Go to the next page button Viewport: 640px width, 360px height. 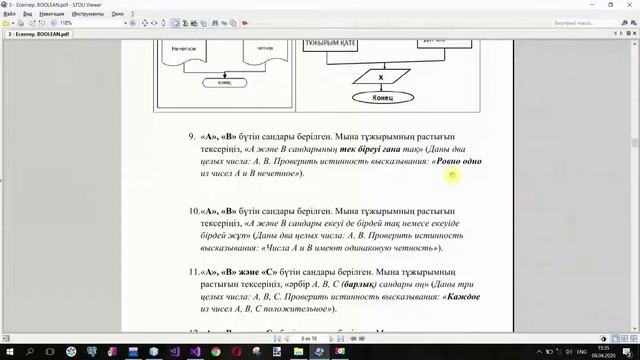(331, 339)
